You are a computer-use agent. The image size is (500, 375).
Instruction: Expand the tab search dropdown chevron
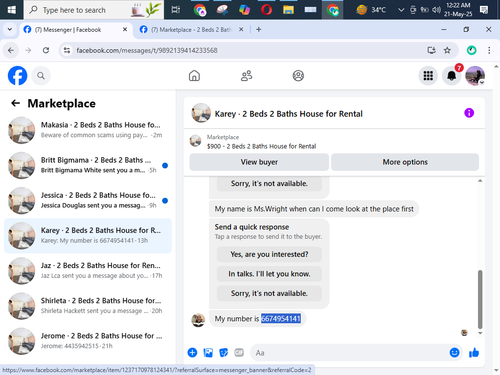[x=10, y=29]
